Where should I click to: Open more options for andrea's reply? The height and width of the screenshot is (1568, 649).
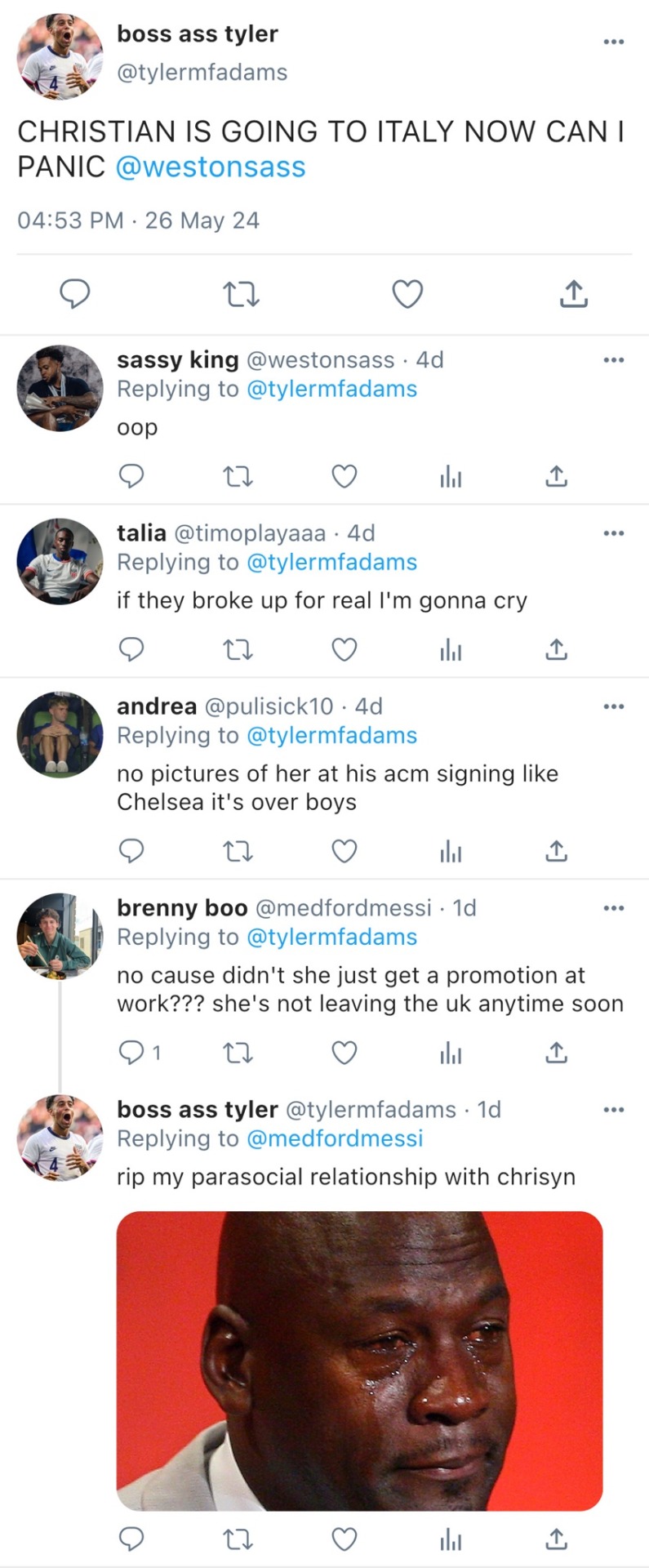click(613, 706)
